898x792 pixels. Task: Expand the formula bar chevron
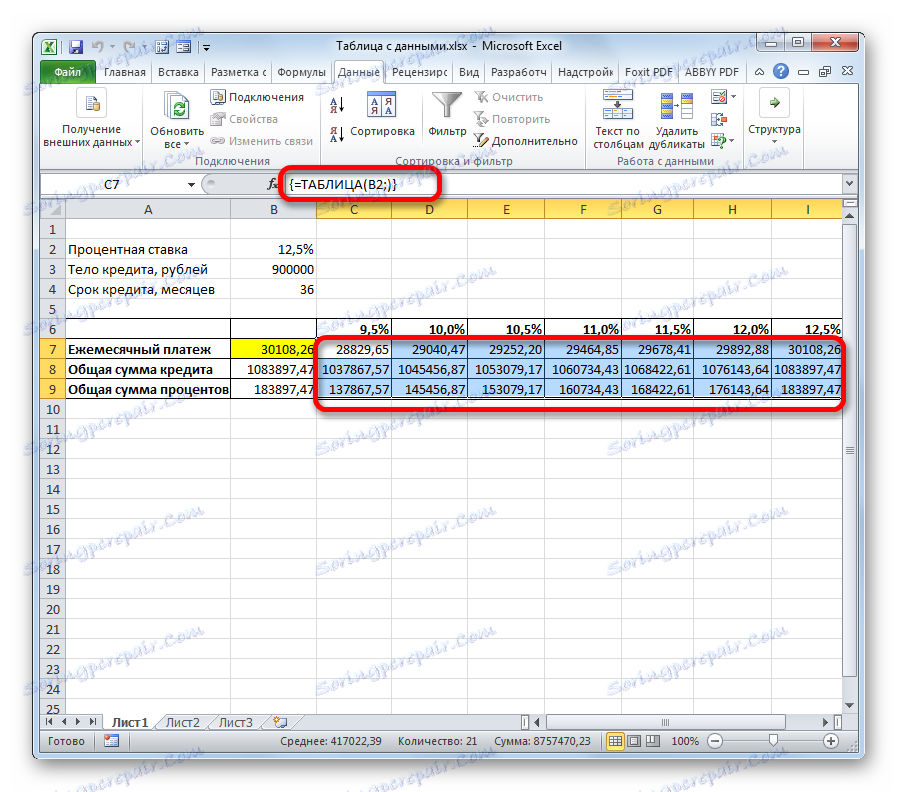[x=849, y=184]
